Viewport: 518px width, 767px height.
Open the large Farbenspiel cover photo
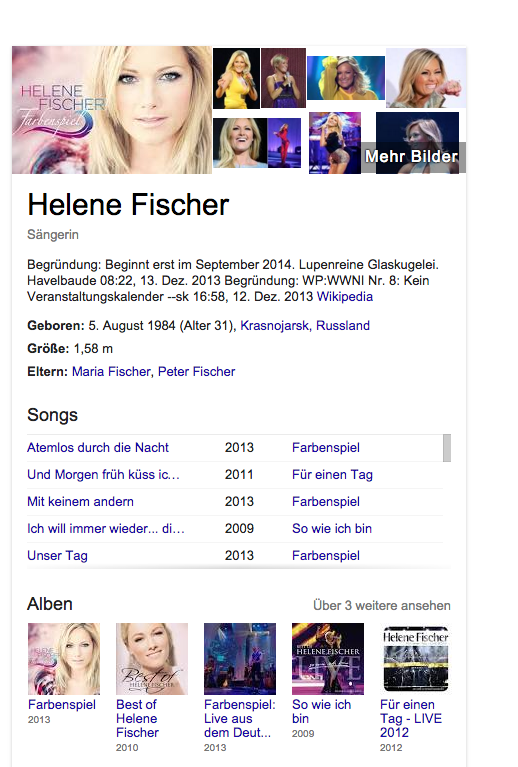[x=112, y=110]
